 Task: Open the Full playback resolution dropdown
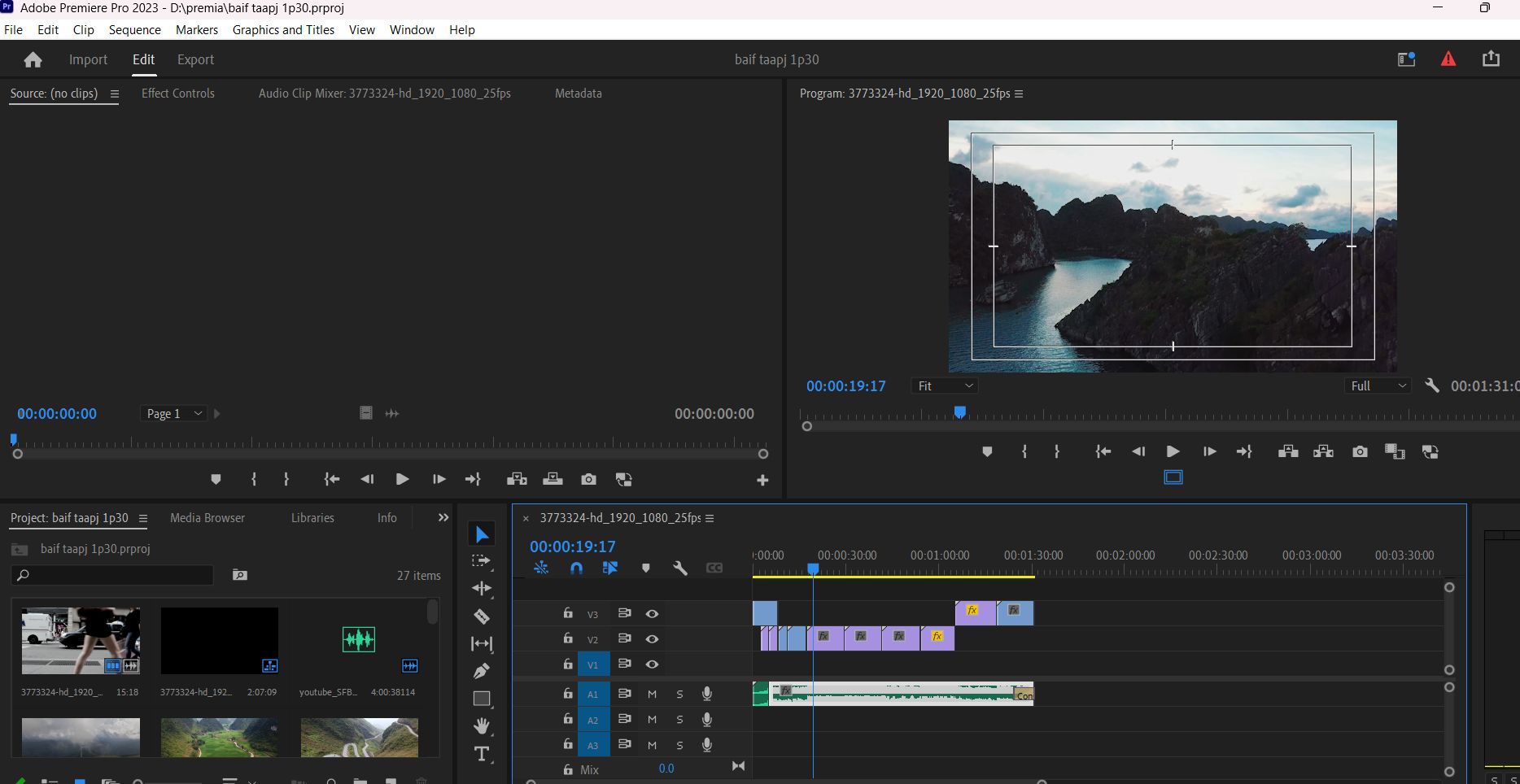coord(1377,386)
